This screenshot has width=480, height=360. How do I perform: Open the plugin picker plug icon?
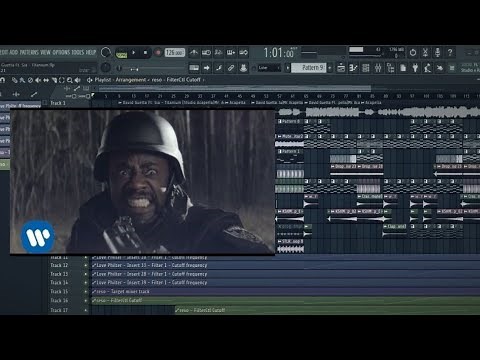(x=415, y=68)
